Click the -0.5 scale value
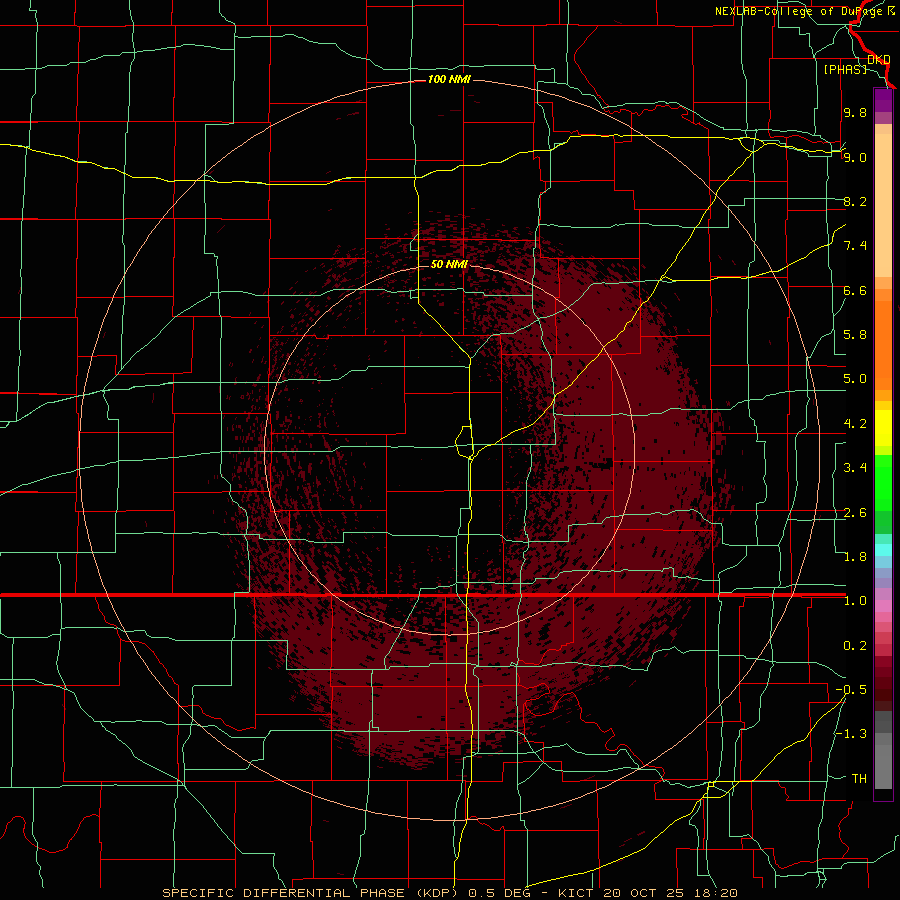Screen dimensions: 900x900 tap(851, 690)
